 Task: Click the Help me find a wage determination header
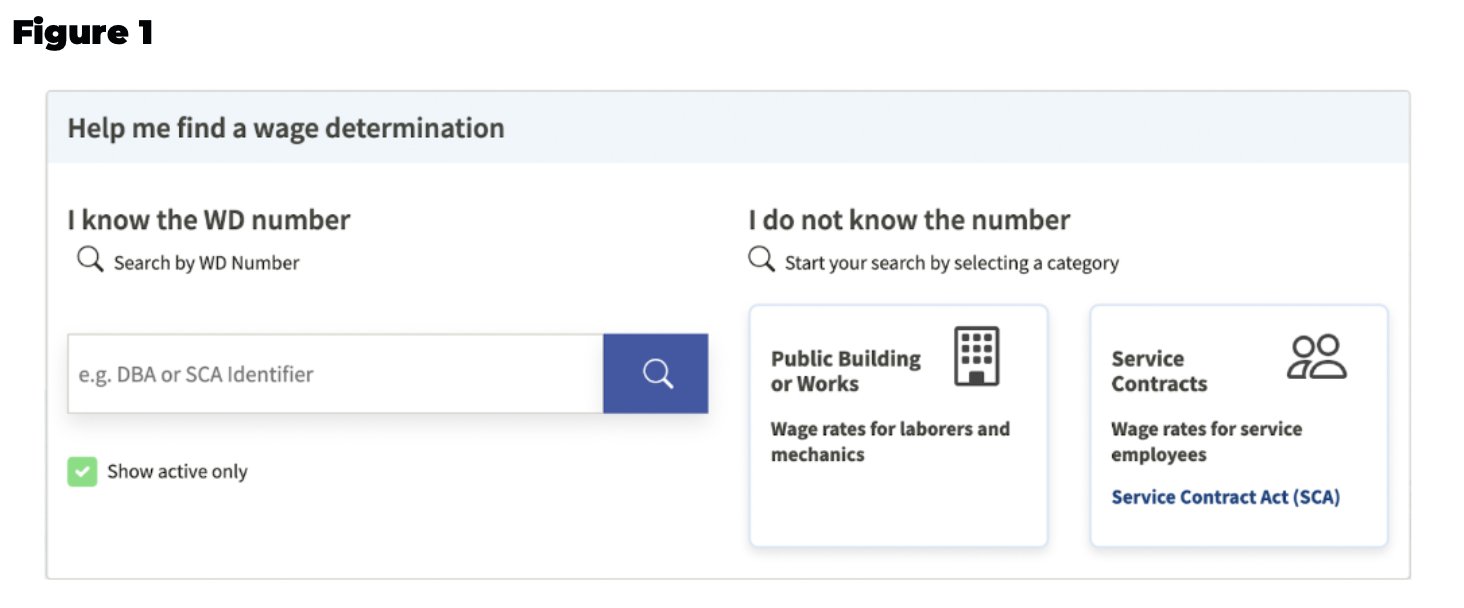[x=286, y=128]
